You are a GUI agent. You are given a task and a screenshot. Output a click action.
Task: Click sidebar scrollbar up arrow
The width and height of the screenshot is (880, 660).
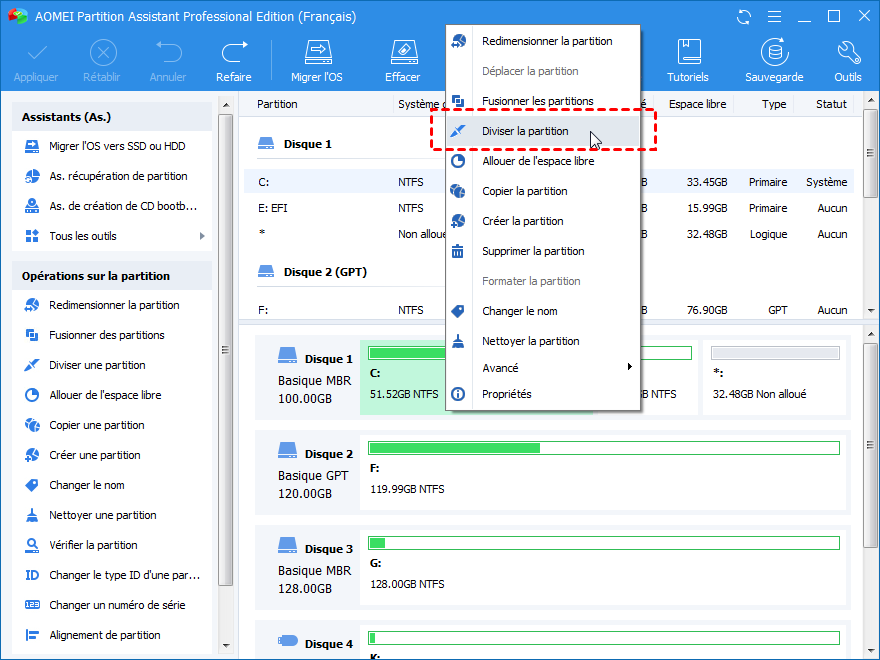point(226,105)
